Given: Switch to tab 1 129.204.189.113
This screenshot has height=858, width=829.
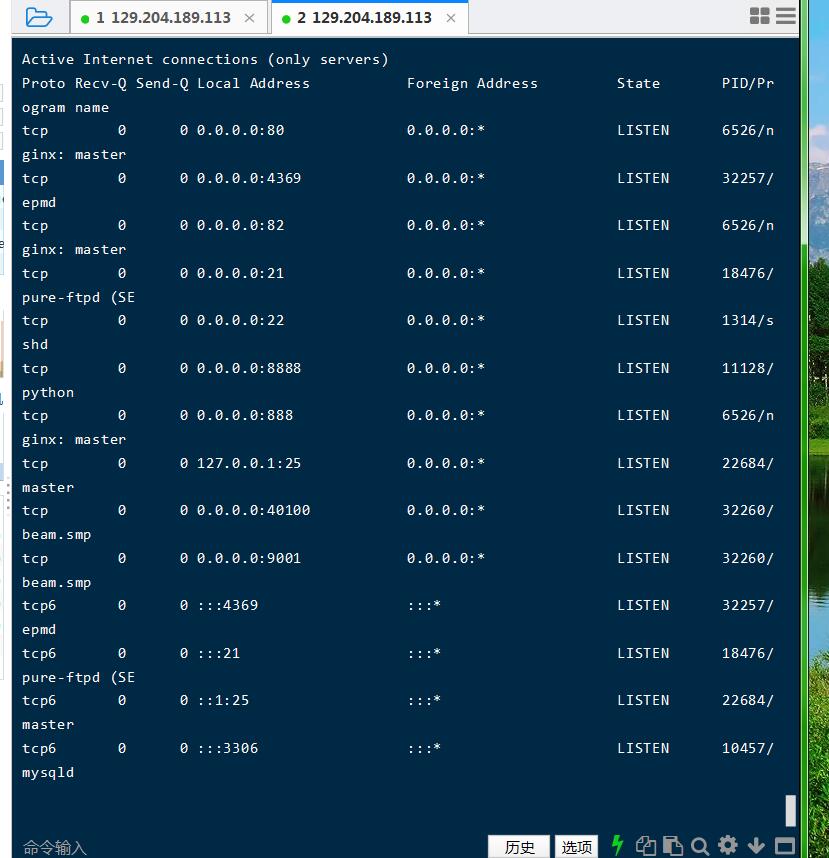Looking at the screenshot, I should [163, 18].
